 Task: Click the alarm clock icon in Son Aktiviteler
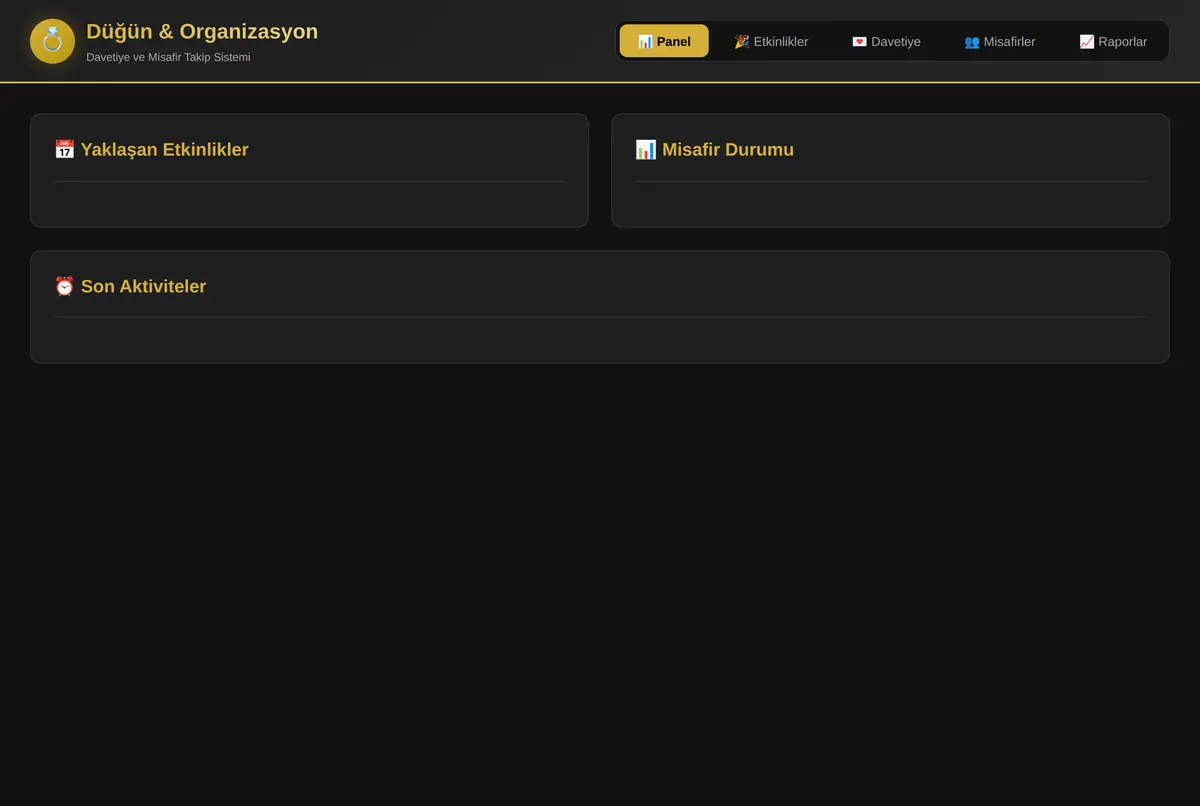click(64, 286)
